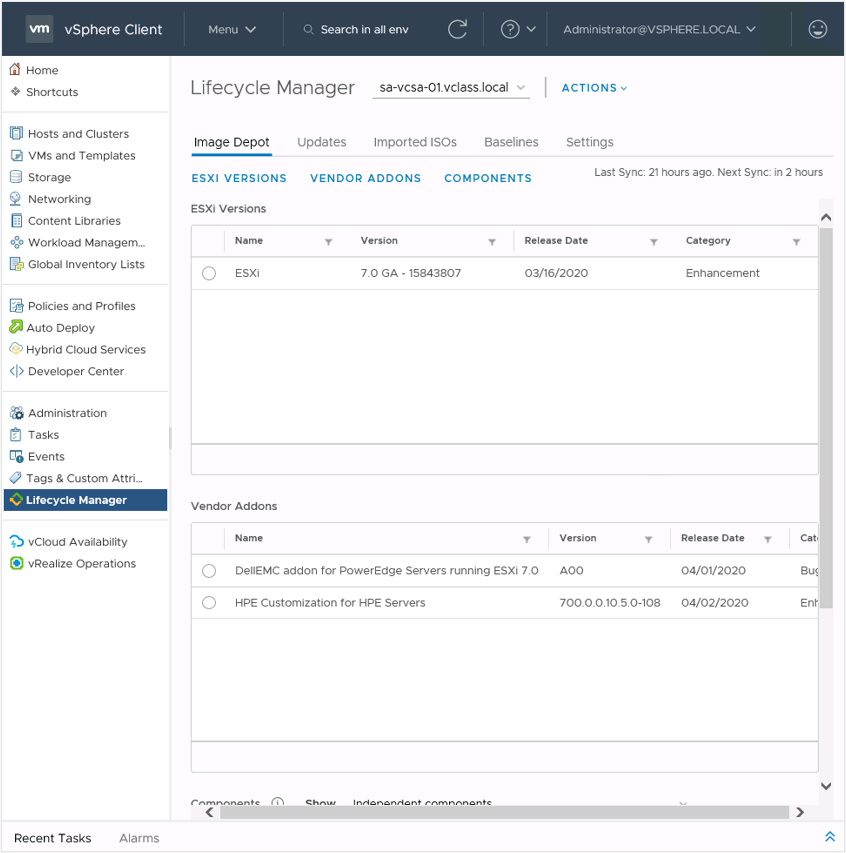The width and height of the screenshot is (846, 853).
Task: Switch to the Updates tab
Action: (322, 142)
